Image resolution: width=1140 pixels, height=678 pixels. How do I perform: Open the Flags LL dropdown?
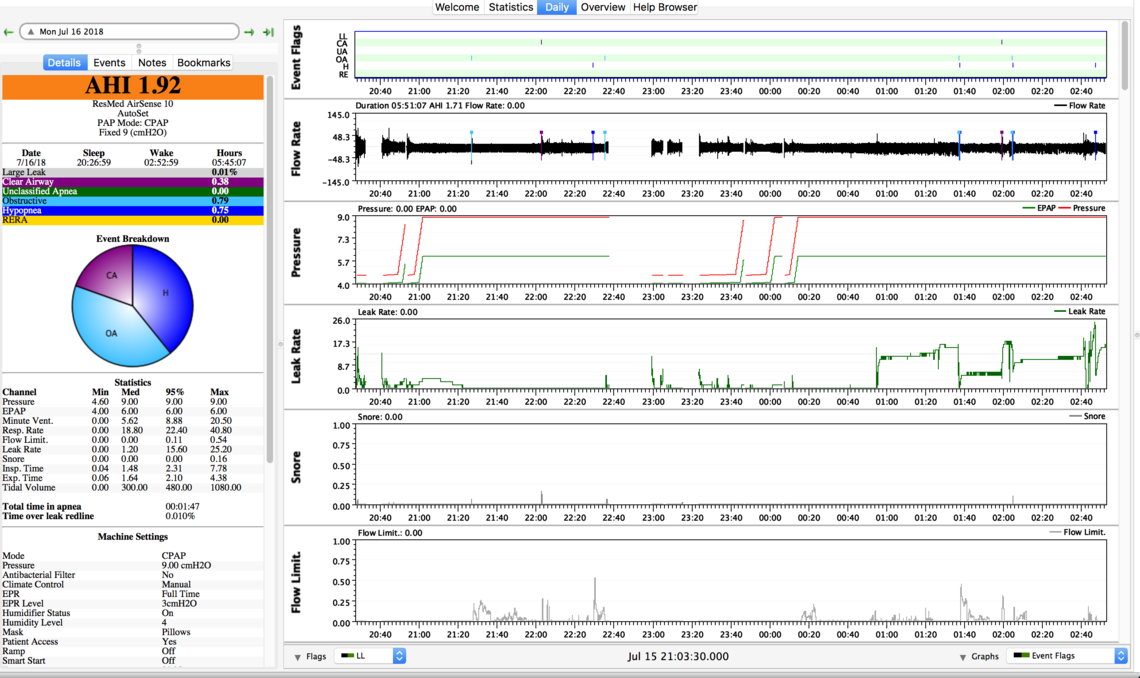click(371, 656)
